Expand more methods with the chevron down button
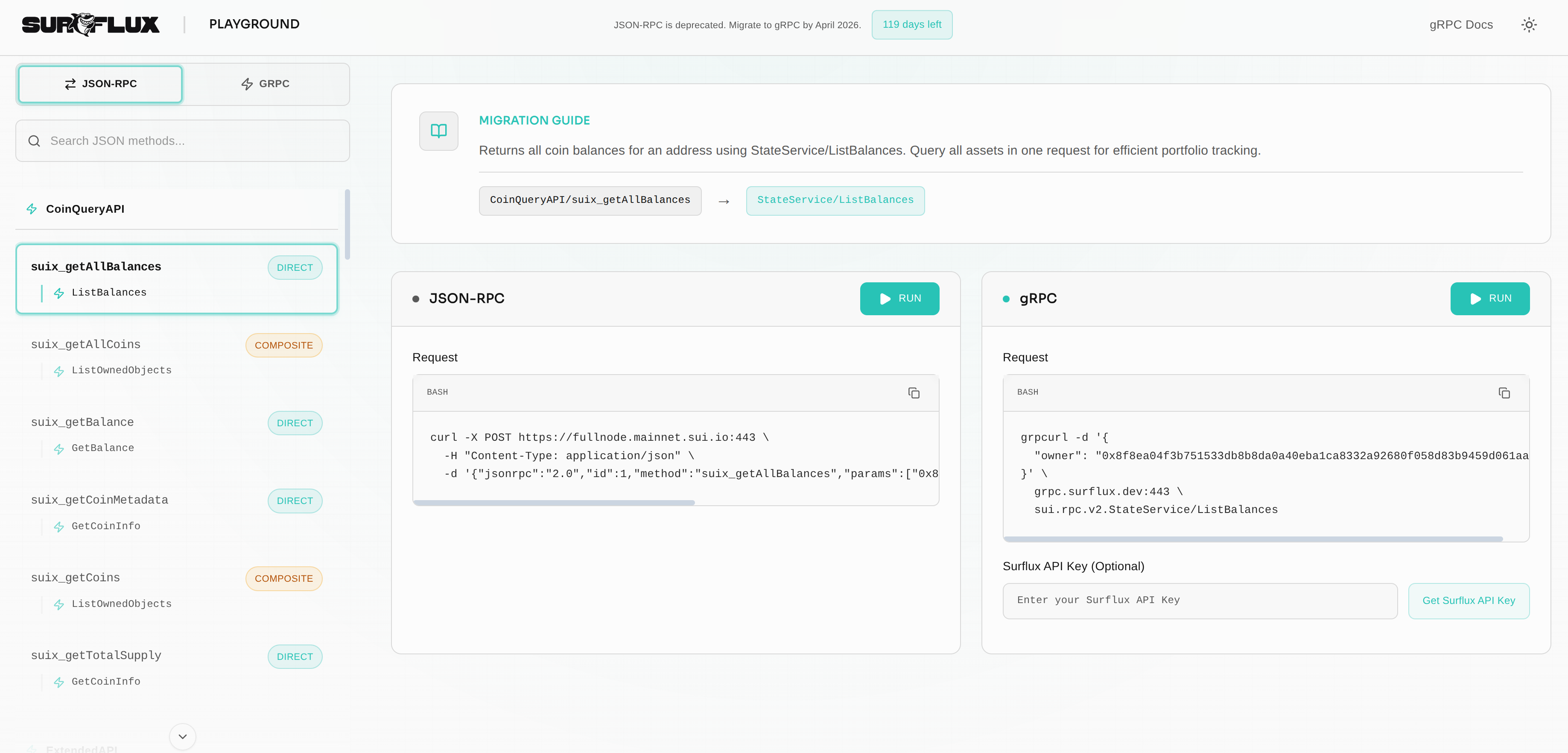Viewport: 1568px width, 753px height. [x=182, y=736]
